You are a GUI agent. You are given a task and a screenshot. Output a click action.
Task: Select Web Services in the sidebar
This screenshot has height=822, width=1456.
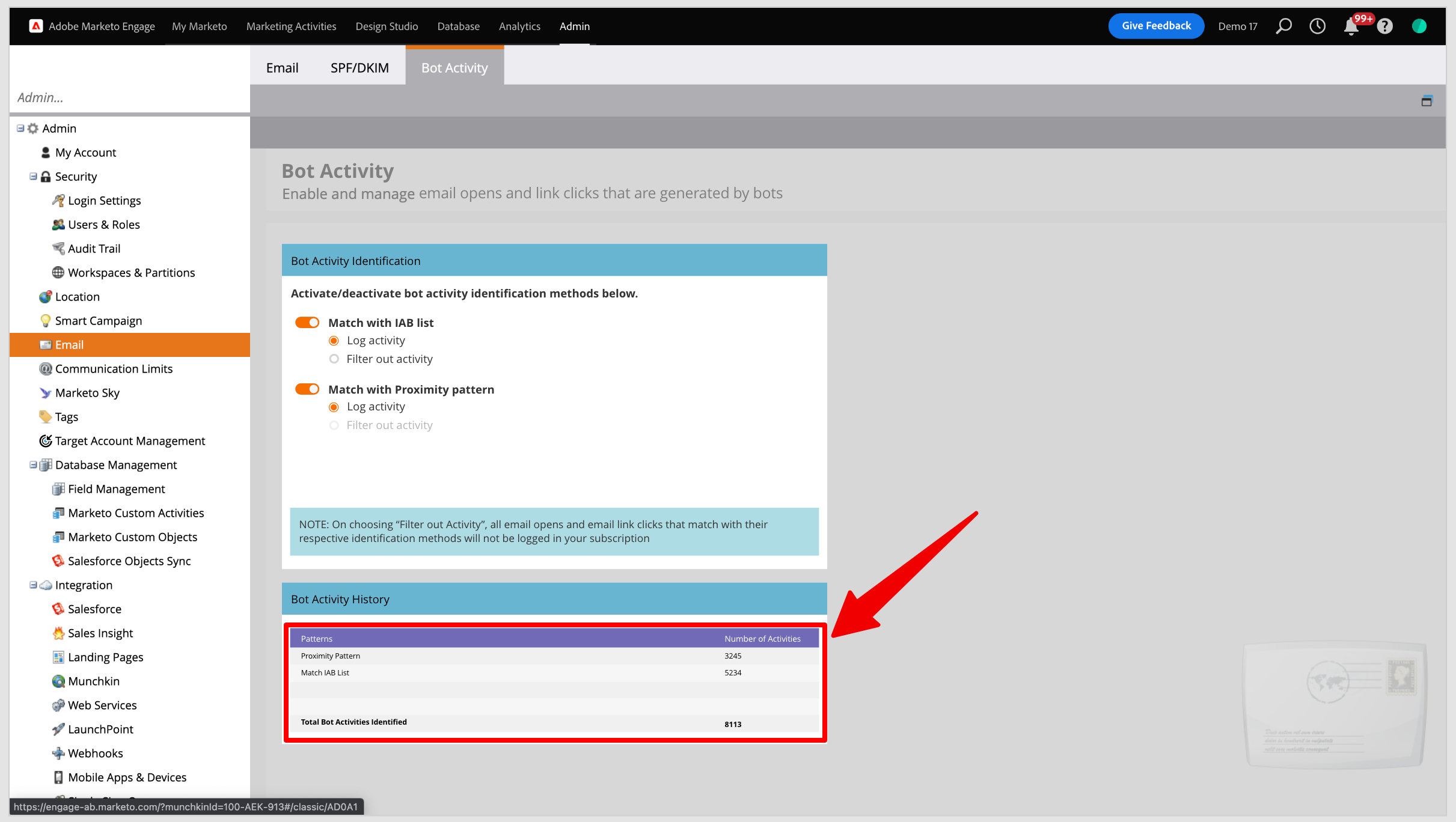pos(102,705)
